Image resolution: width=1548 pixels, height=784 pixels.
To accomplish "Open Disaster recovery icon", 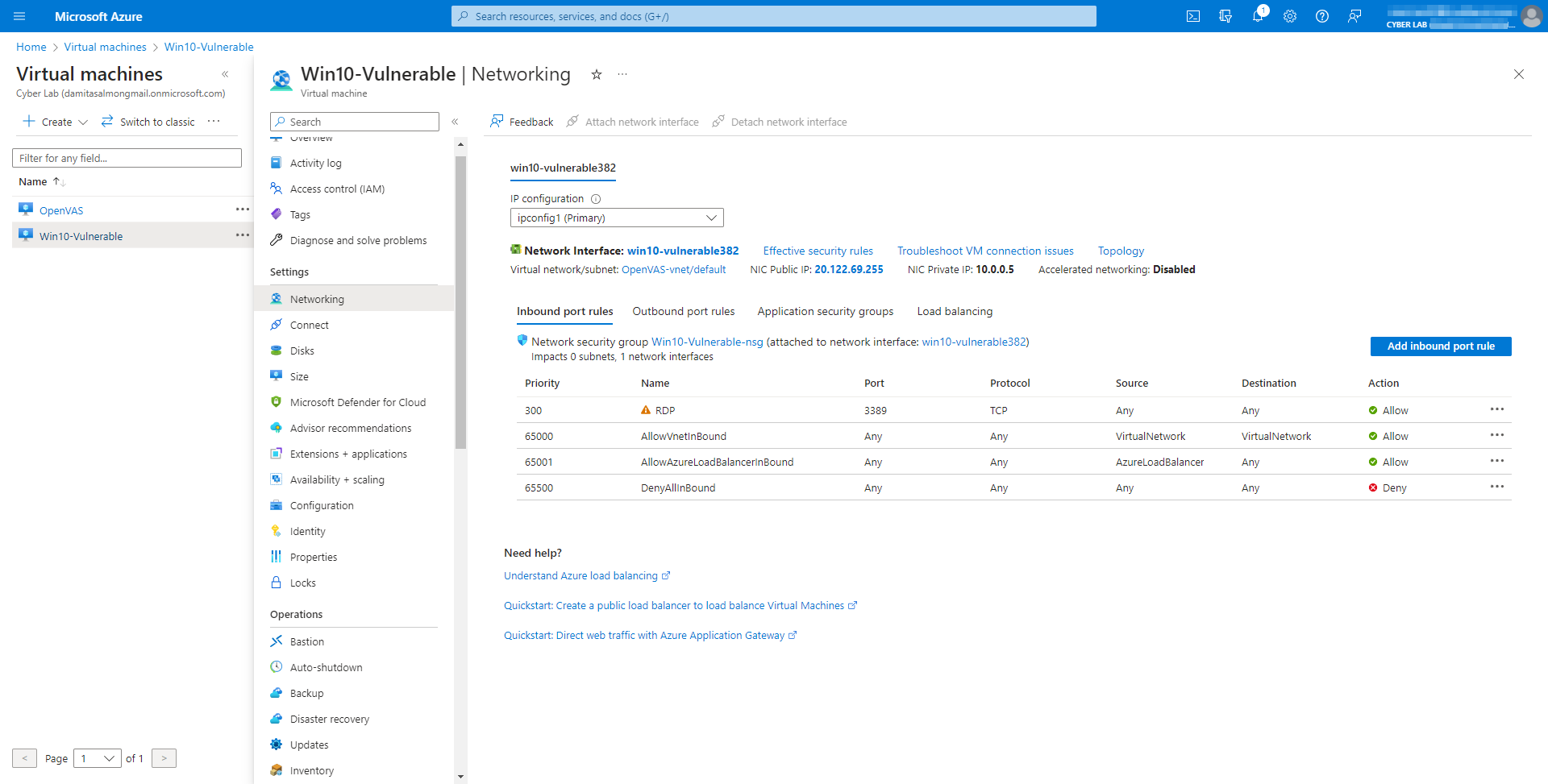I will click(x=276, y=718).
